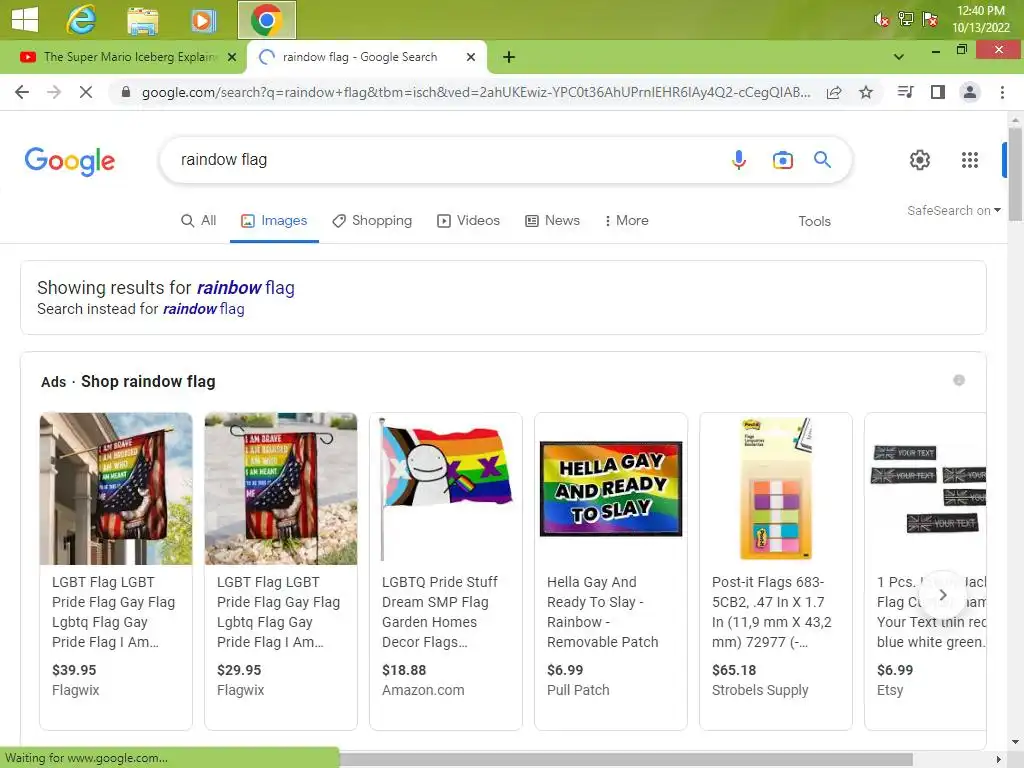This screenshot has height=768, width=1024.
Task: Open the Chrome profile avatar
Action: point(970,92)
